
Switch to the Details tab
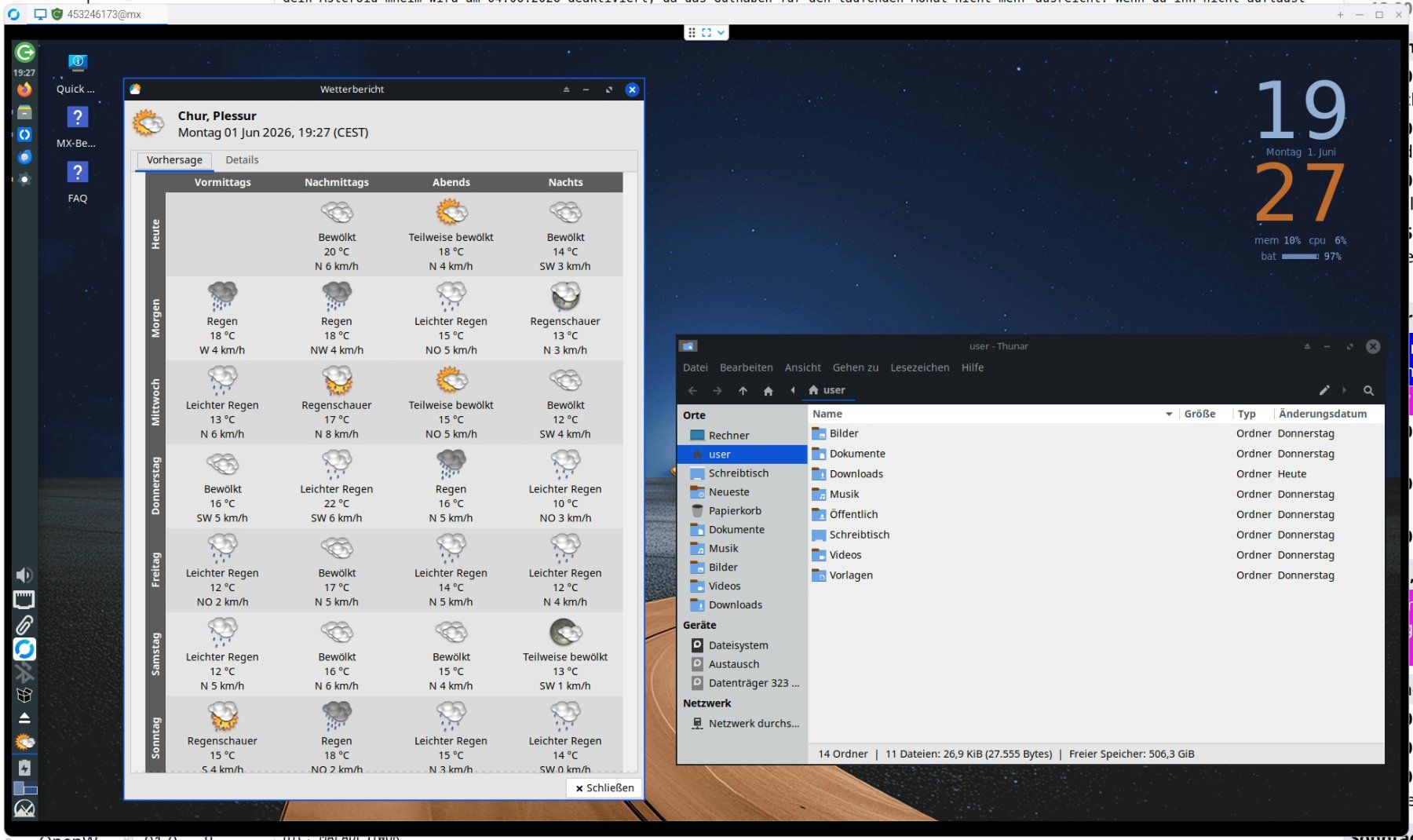242,160
